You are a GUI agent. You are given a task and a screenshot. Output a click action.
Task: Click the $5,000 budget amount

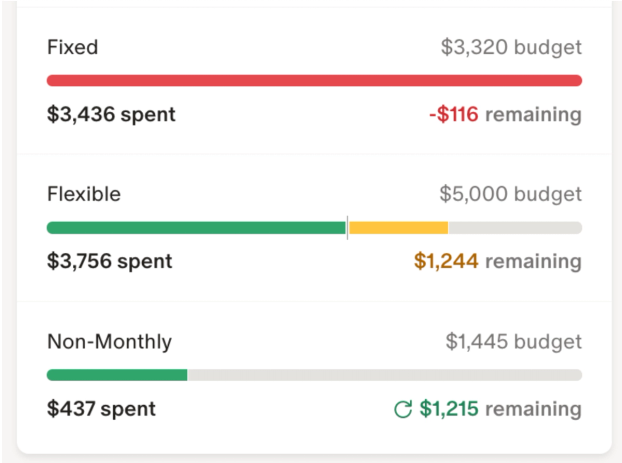tap(510, 194)
